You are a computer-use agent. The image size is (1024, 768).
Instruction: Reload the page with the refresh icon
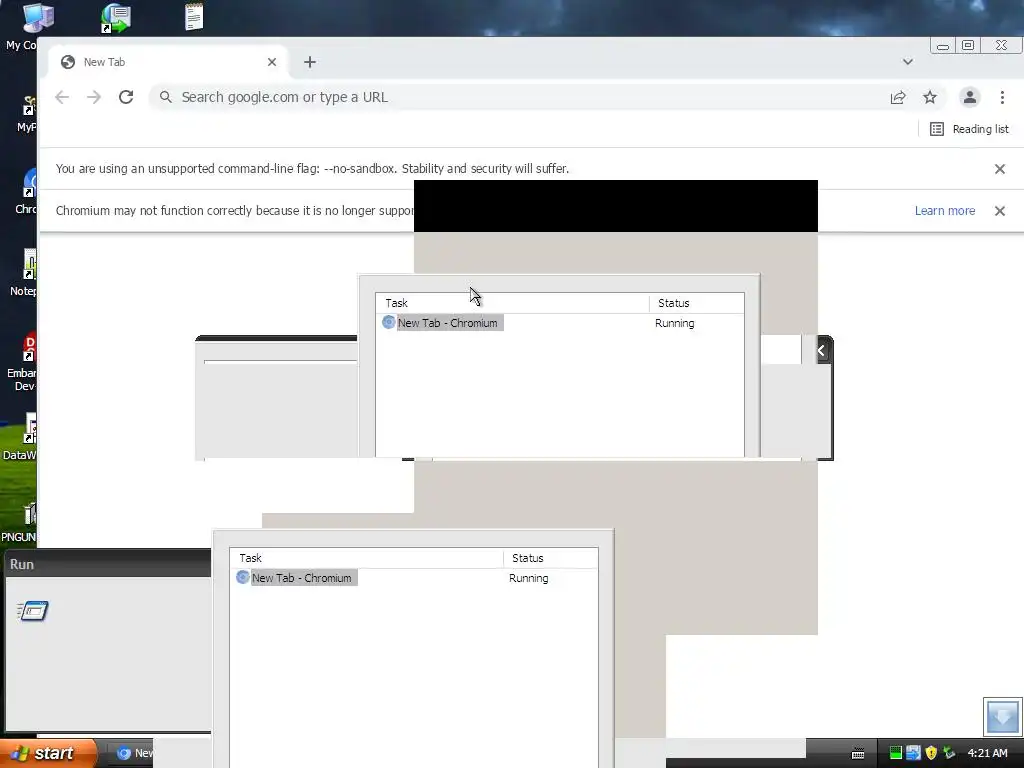point(126,97)
